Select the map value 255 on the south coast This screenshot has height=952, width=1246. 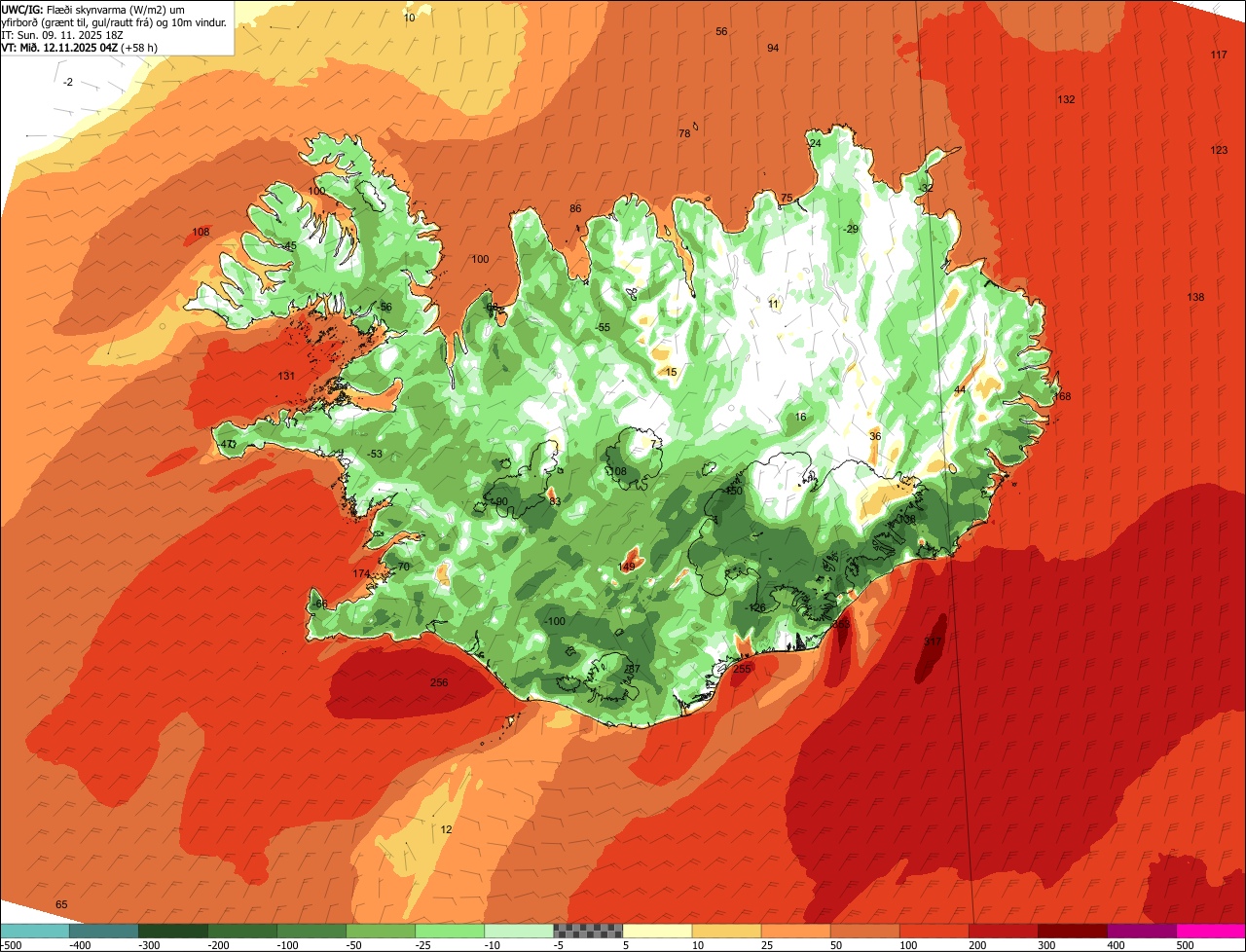point(742,669)
